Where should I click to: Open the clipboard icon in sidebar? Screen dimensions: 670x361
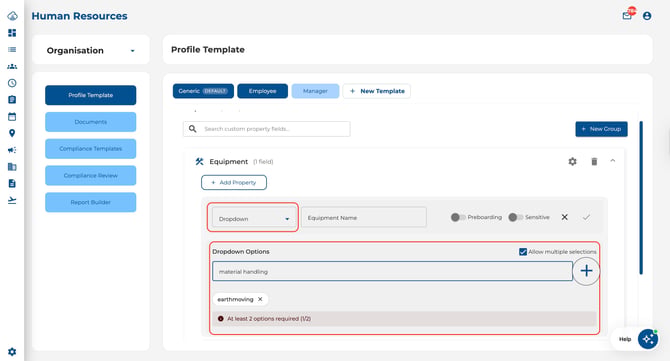coord(12,100)
